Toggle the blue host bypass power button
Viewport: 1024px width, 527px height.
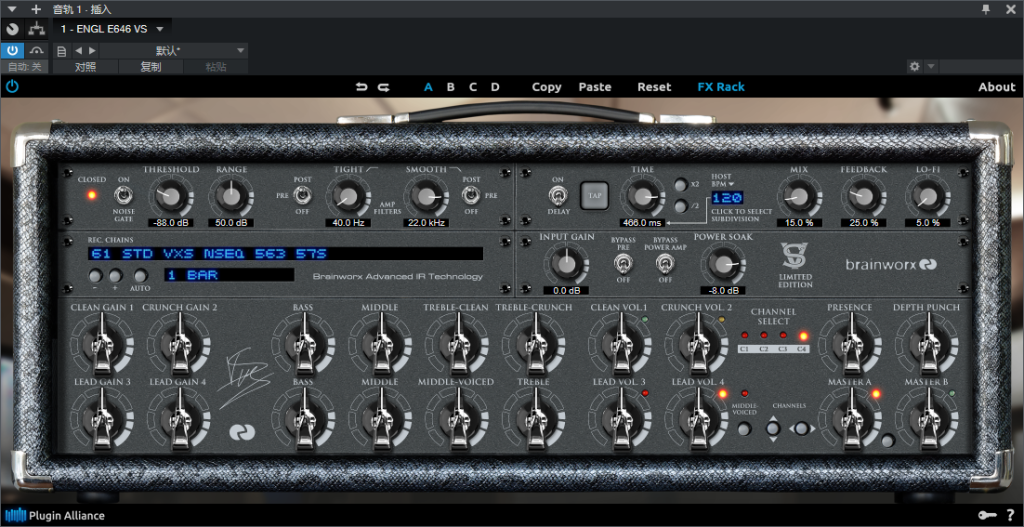[x=12, y=50]
